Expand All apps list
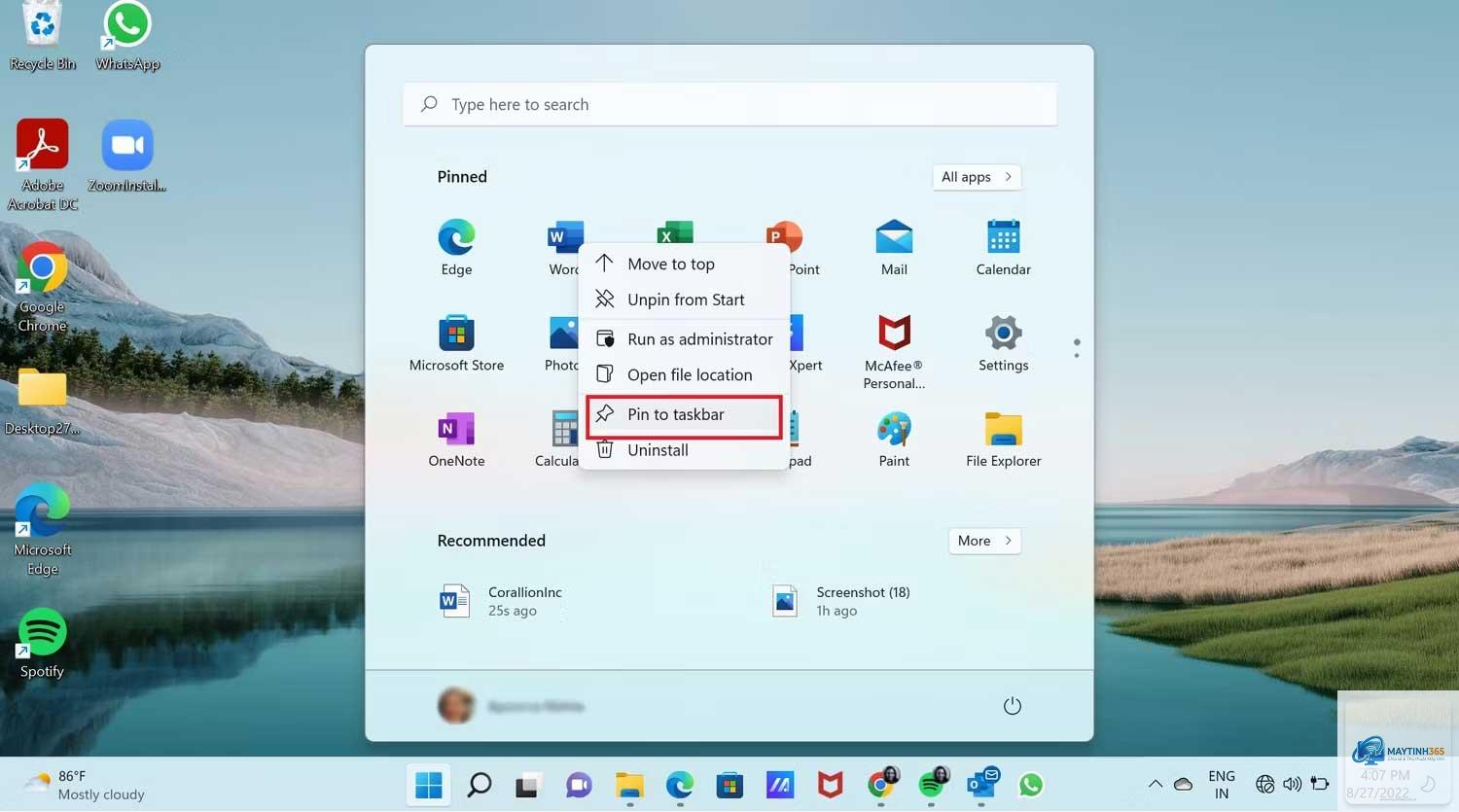Viewport: 1459px width, 812px height. pos(977,177)
